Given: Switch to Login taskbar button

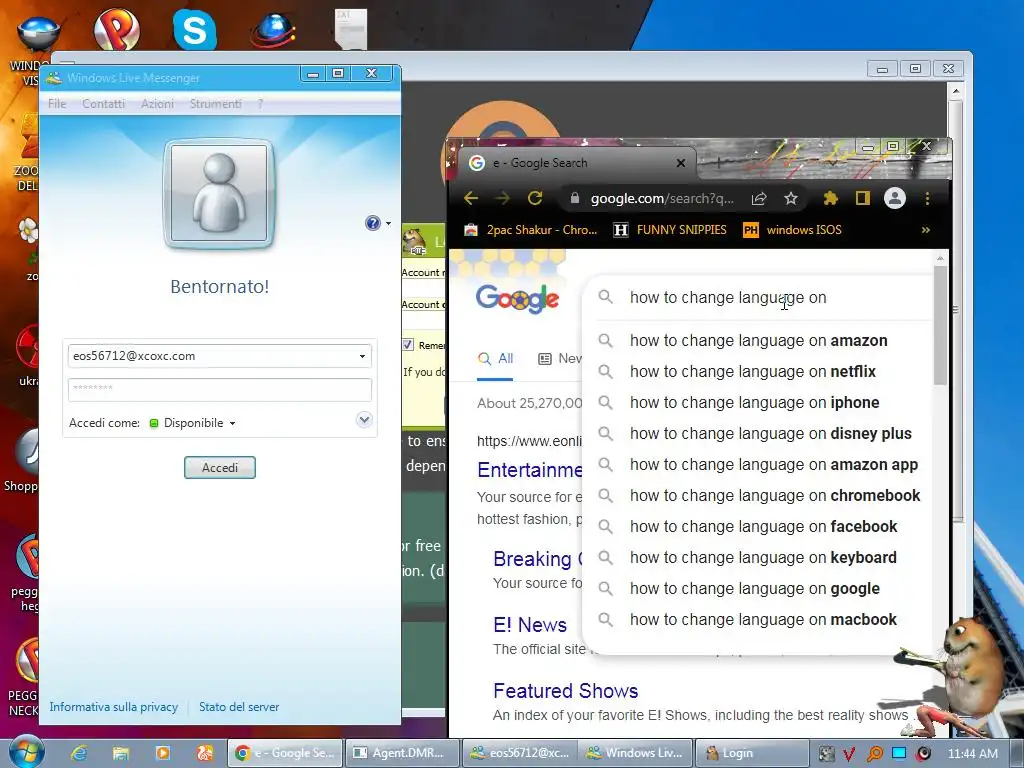Looking at the screenshot, I should 752,753.
